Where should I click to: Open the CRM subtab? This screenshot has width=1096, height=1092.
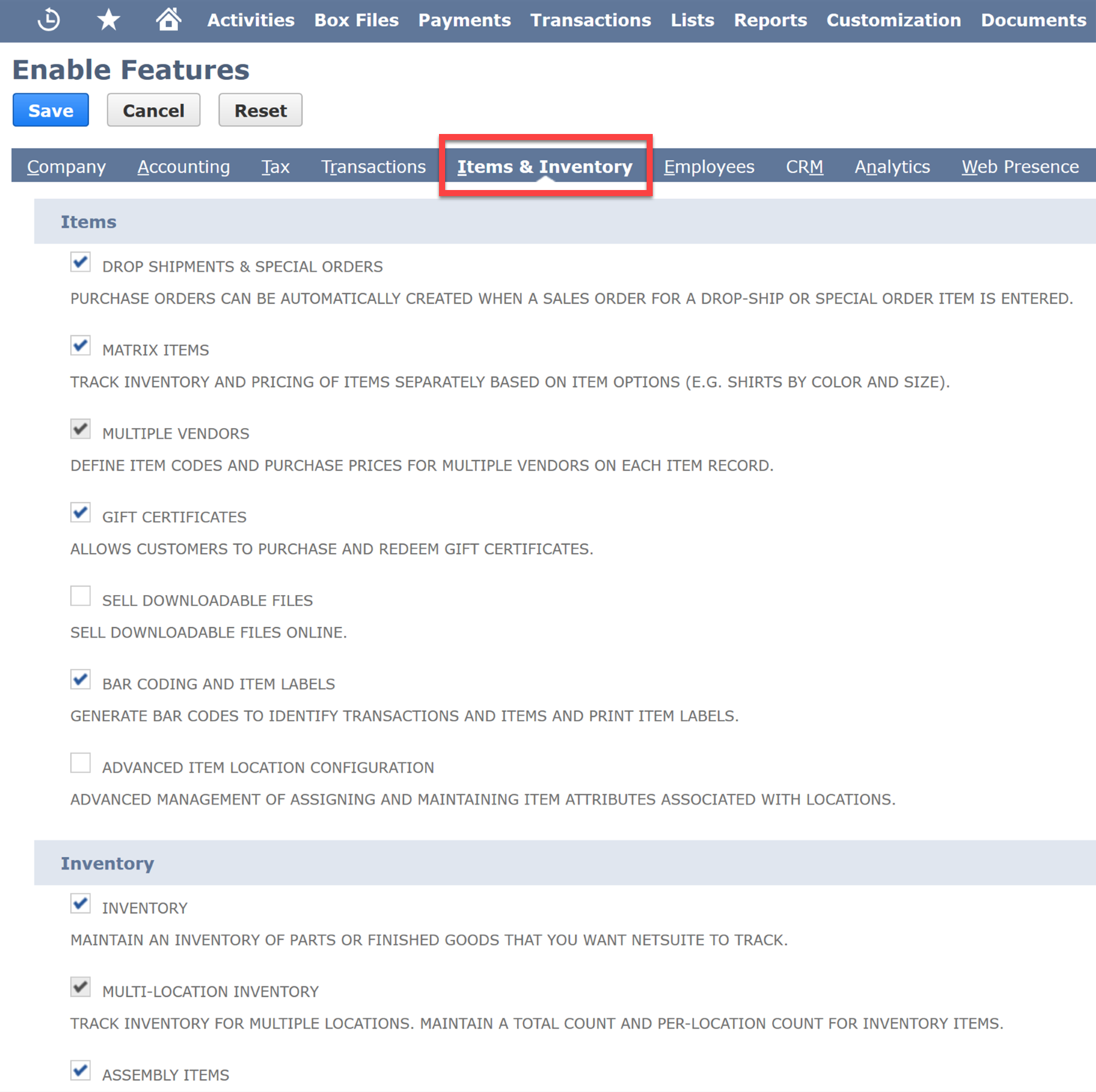(x=804, y=166)
